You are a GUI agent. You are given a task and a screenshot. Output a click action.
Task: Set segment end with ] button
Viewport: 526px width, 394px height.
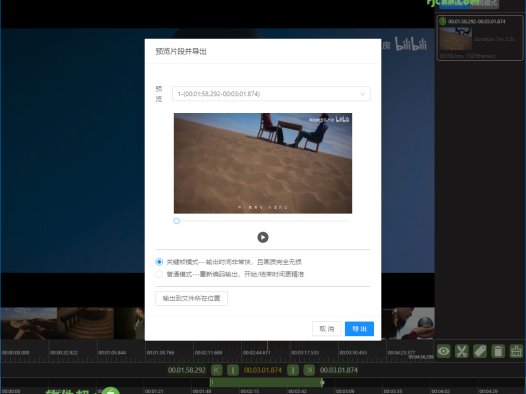[293, 370]
